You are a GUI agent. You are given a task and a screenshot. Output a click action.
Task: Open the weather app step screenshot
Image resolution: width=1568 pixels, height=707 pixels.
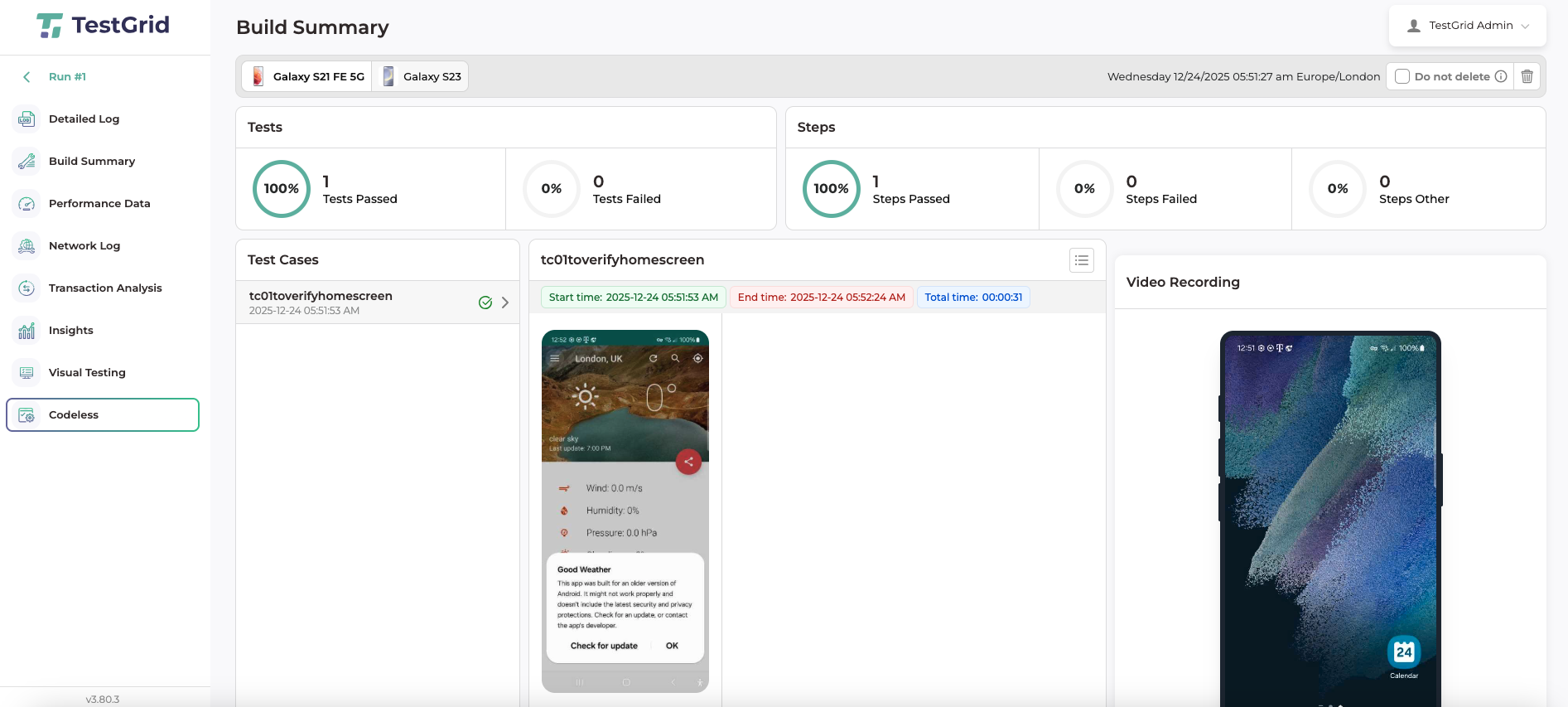625,511
